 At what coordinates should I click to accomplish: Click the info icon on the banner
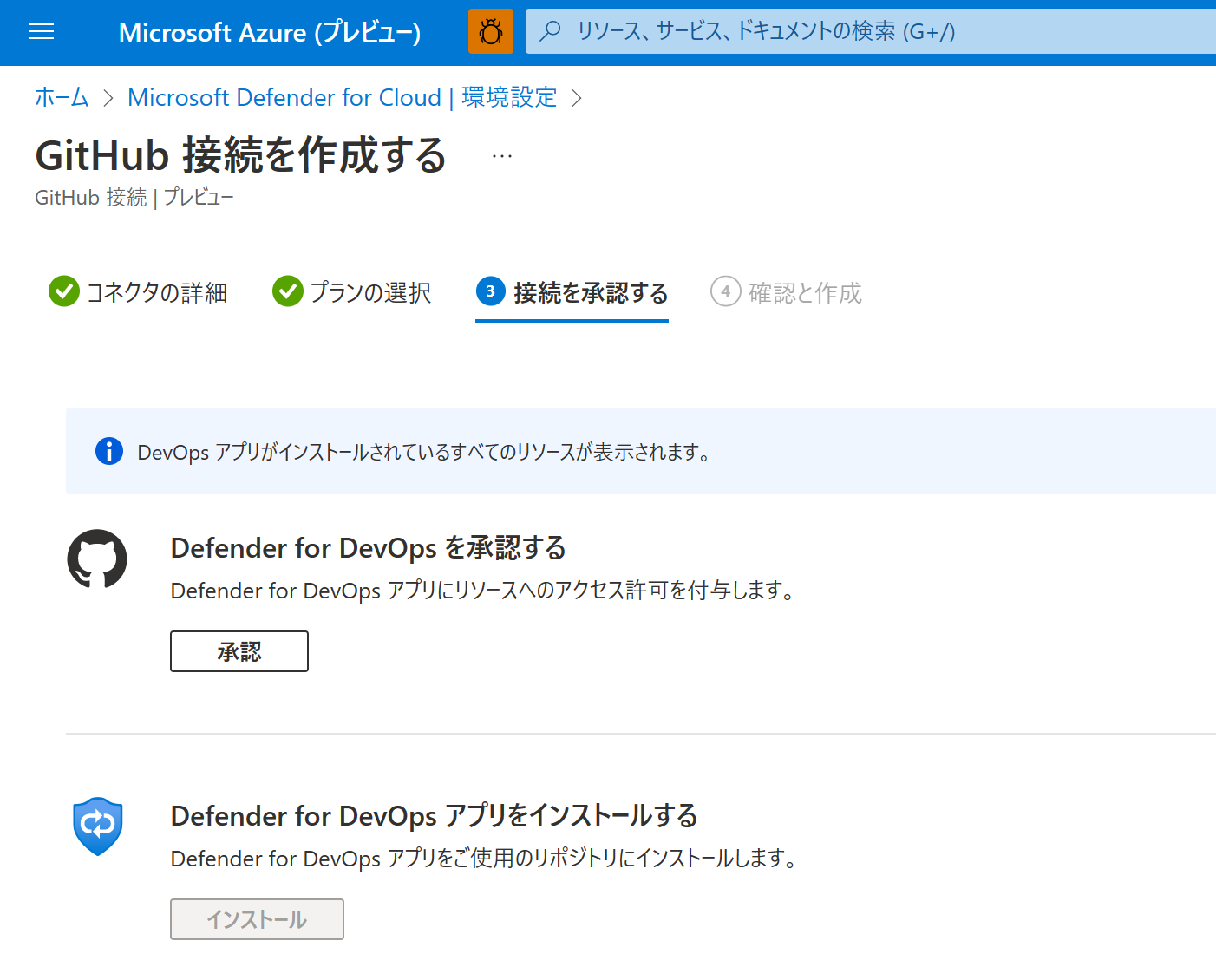pos(108,452)
